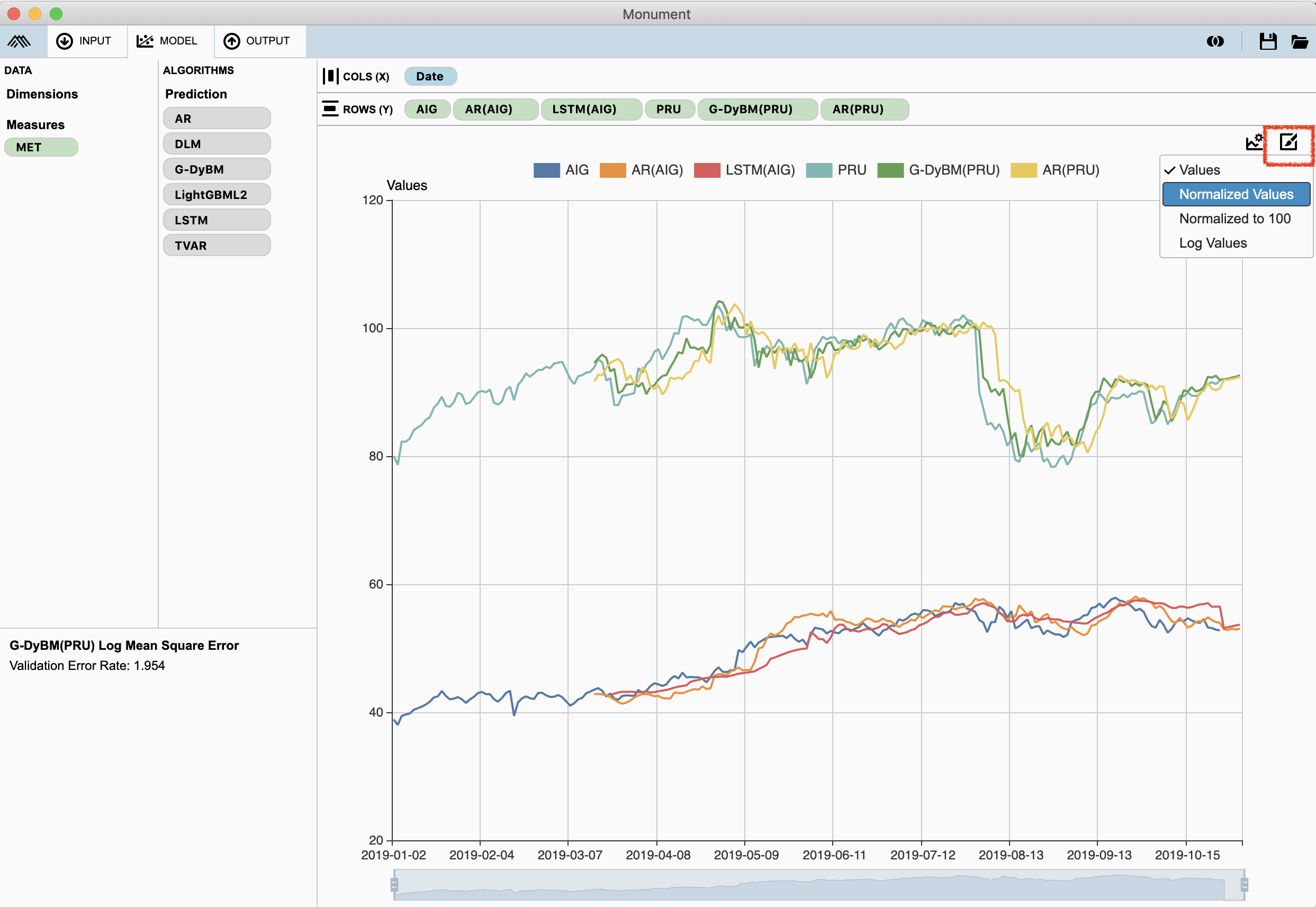Select the MET measure pill
This screenshot has height=907, width=1316.
(41, 147)
